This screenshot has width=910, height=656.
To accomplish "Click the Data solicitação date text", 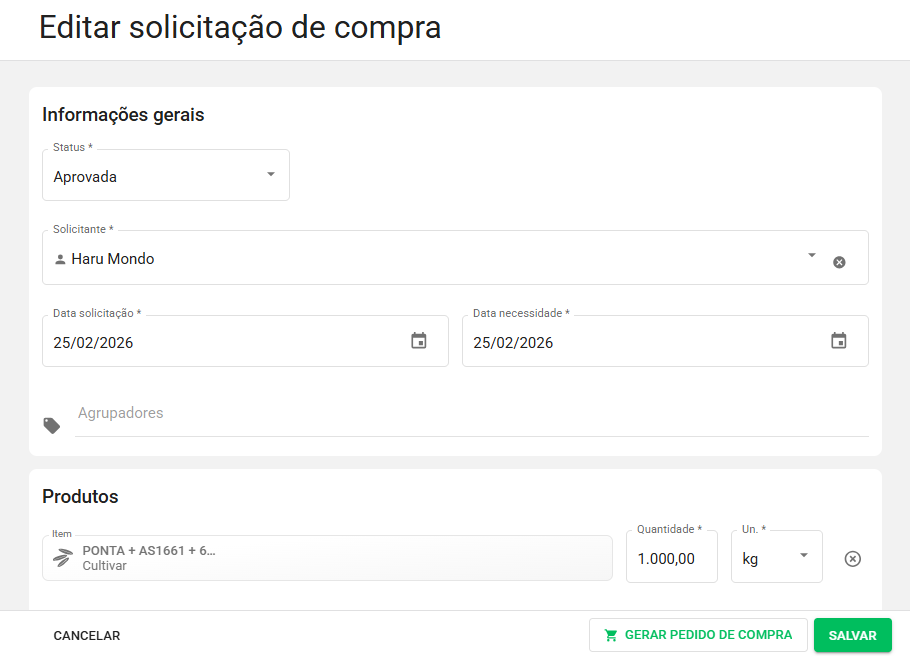I will click(x=94, y=343).
